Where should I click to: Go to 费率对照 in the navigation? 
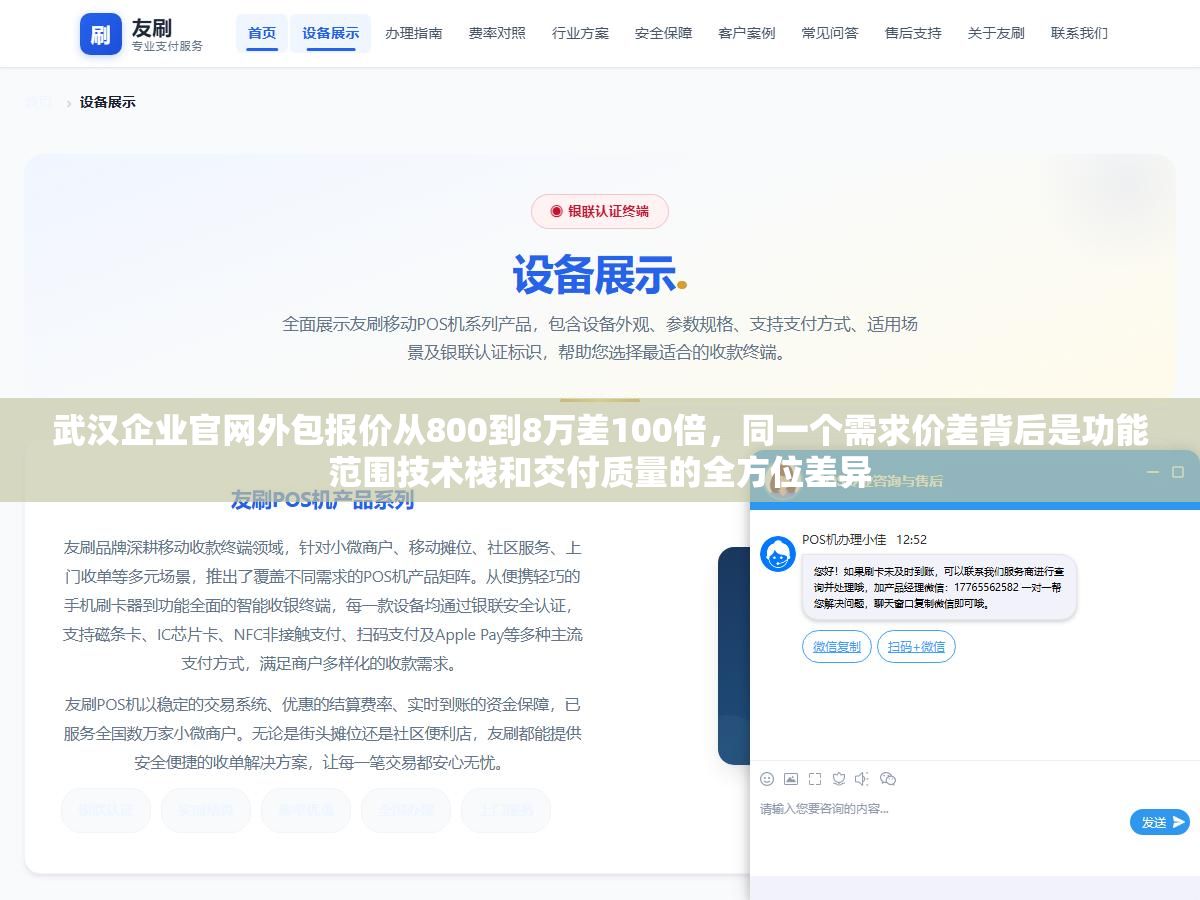click(497, 33)
